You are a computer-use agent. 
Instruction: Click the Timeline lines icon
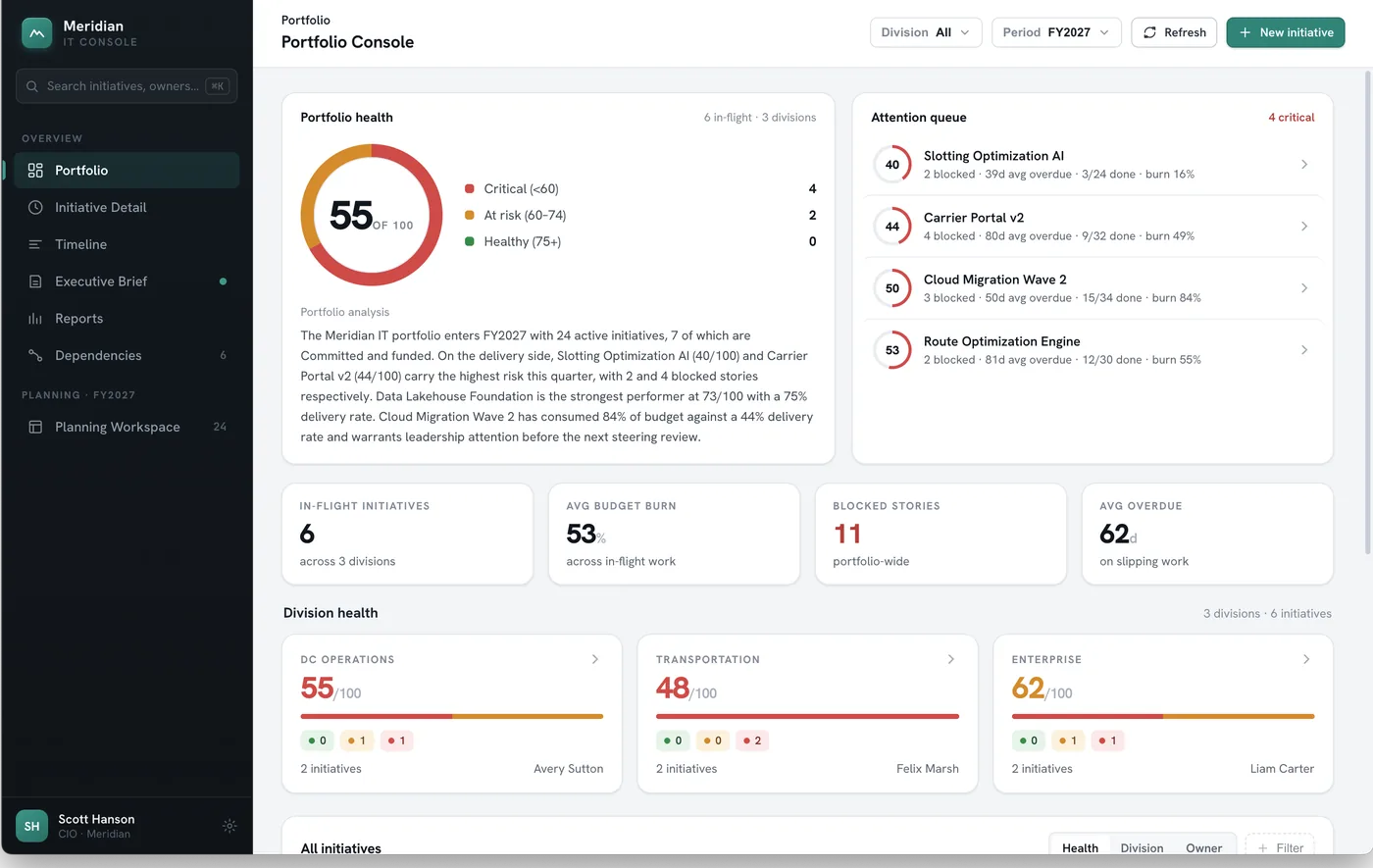35,244
